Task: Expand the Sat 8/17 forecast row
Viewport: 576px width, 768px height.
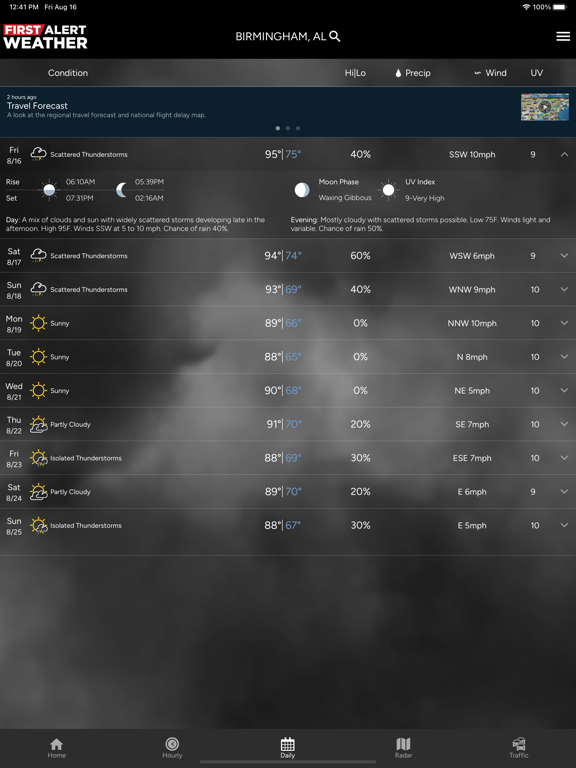Action: point(564,256)
